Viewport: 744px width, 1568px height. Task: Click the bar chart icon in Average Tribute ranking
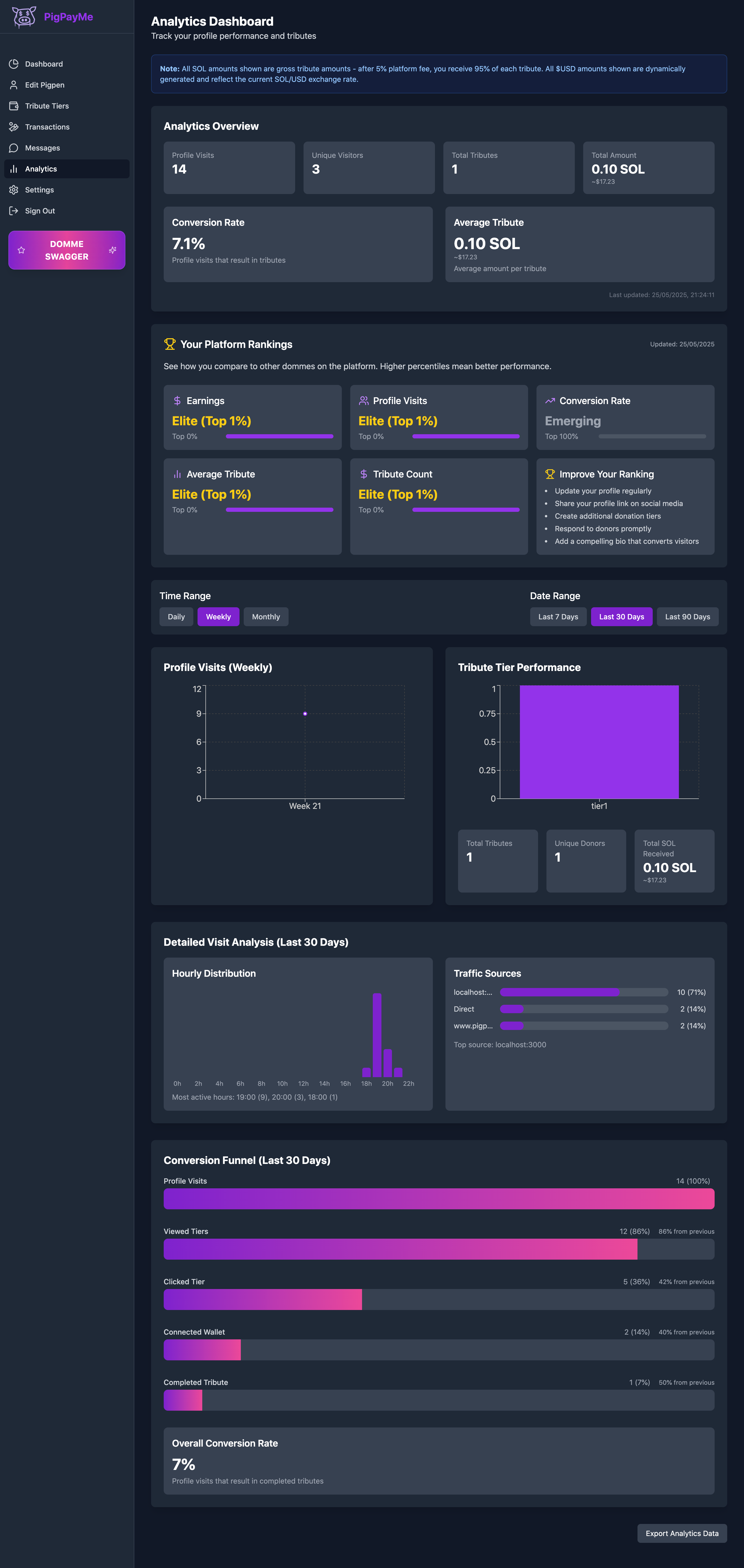(x=177, y=474)
